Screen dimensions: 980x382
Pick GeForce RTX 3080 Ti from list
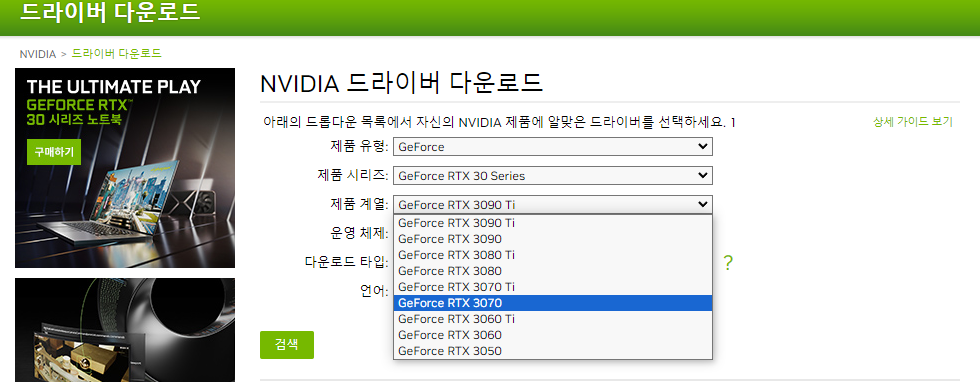(552, 255)
